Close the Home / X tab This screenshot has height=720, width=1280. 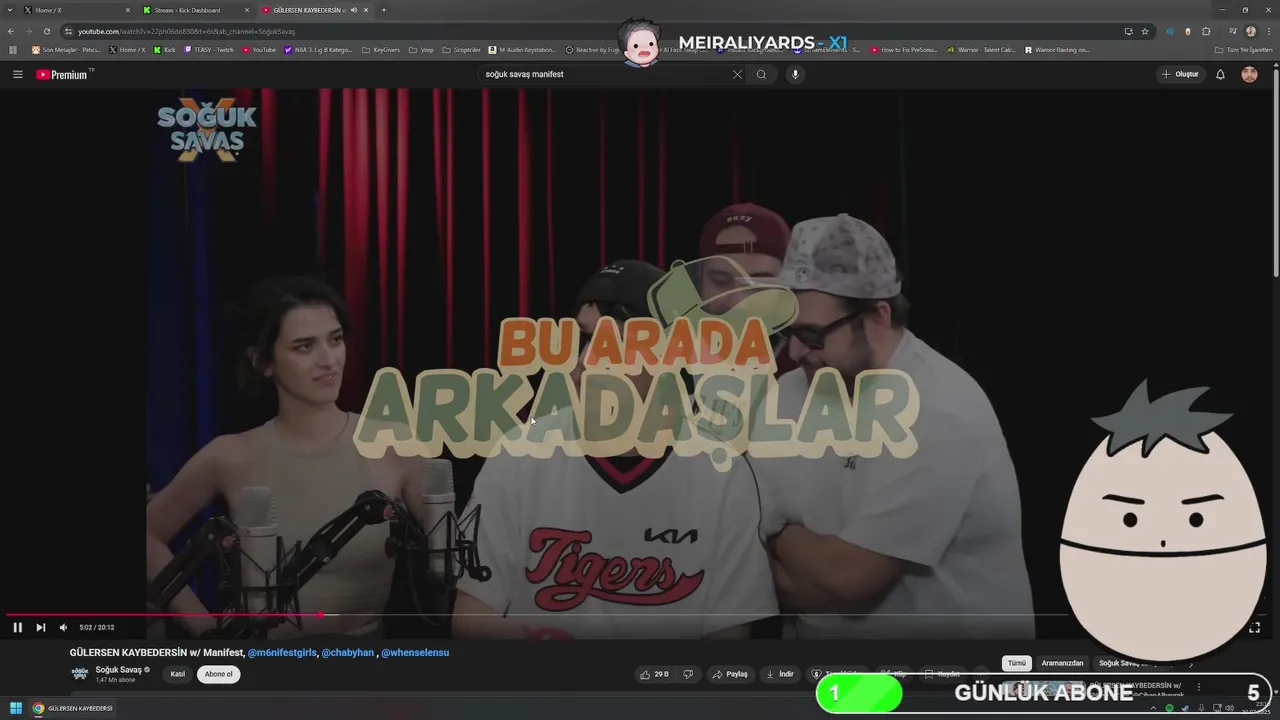[127, 10]
